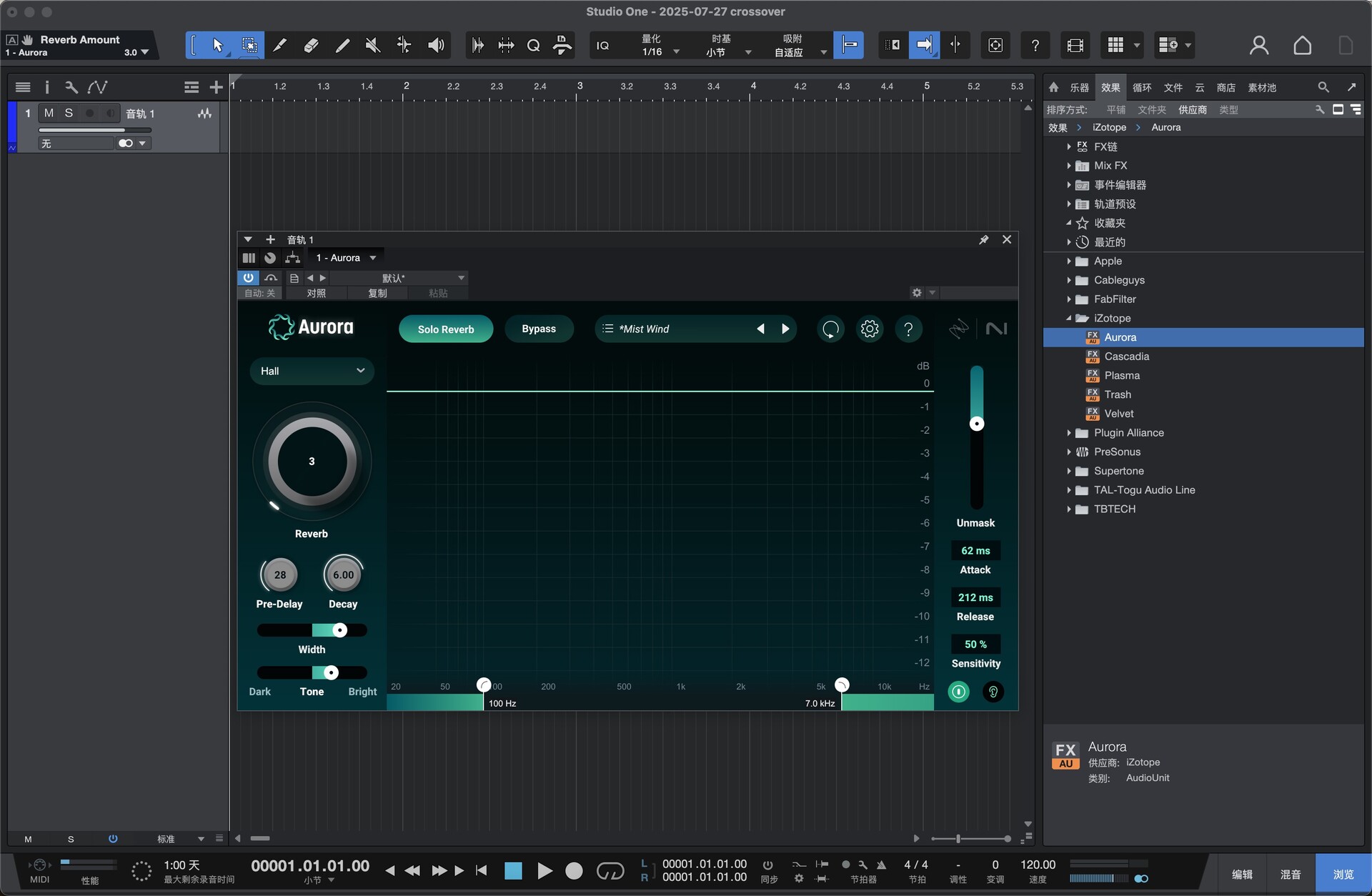
Task: Go to browser home icon
Action: pyautogui.click(x=1053, y=87)
